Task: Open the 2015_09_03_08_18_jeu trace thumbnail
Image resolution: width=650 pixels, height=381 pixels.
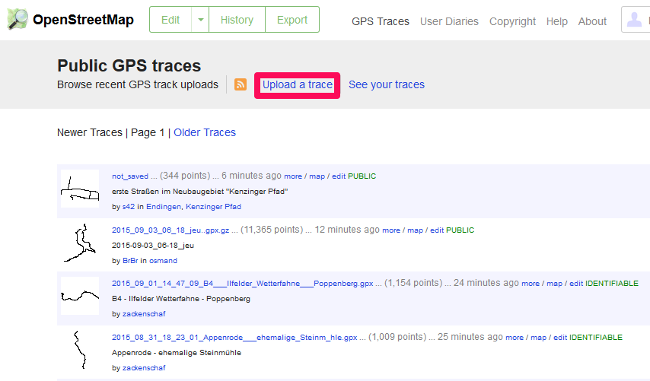Action: pyautogui.click(x=80, y=243)
